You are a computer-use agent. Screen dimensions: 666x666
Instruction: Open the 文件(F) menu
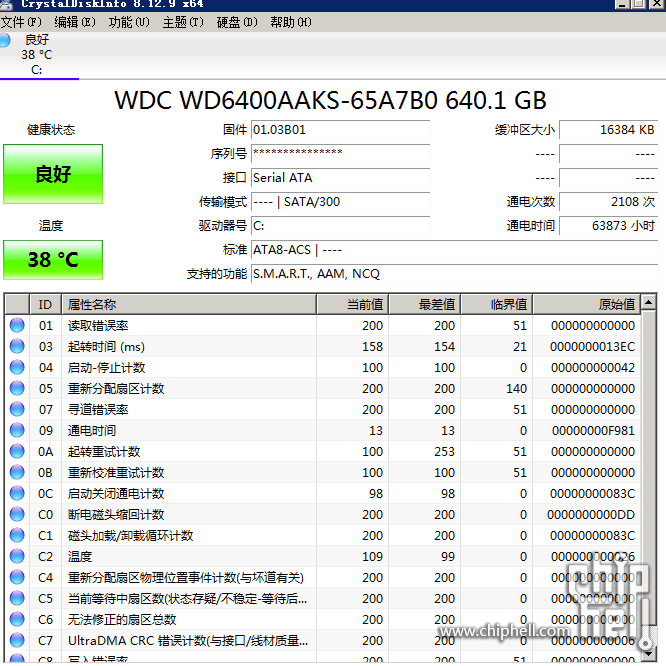pyautogui.click(x=21, y=22)
